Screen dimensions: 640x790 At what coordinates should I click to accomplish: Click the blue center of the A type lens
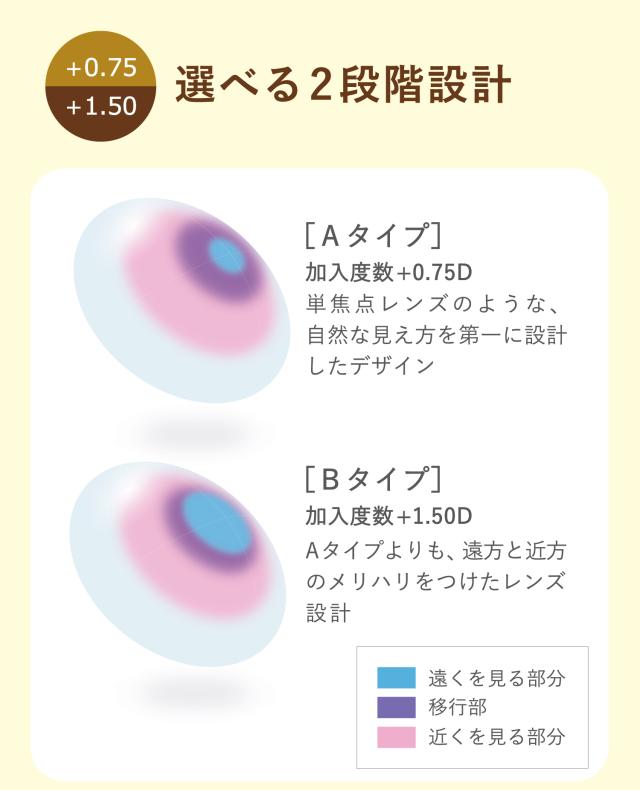click(227, 255)
